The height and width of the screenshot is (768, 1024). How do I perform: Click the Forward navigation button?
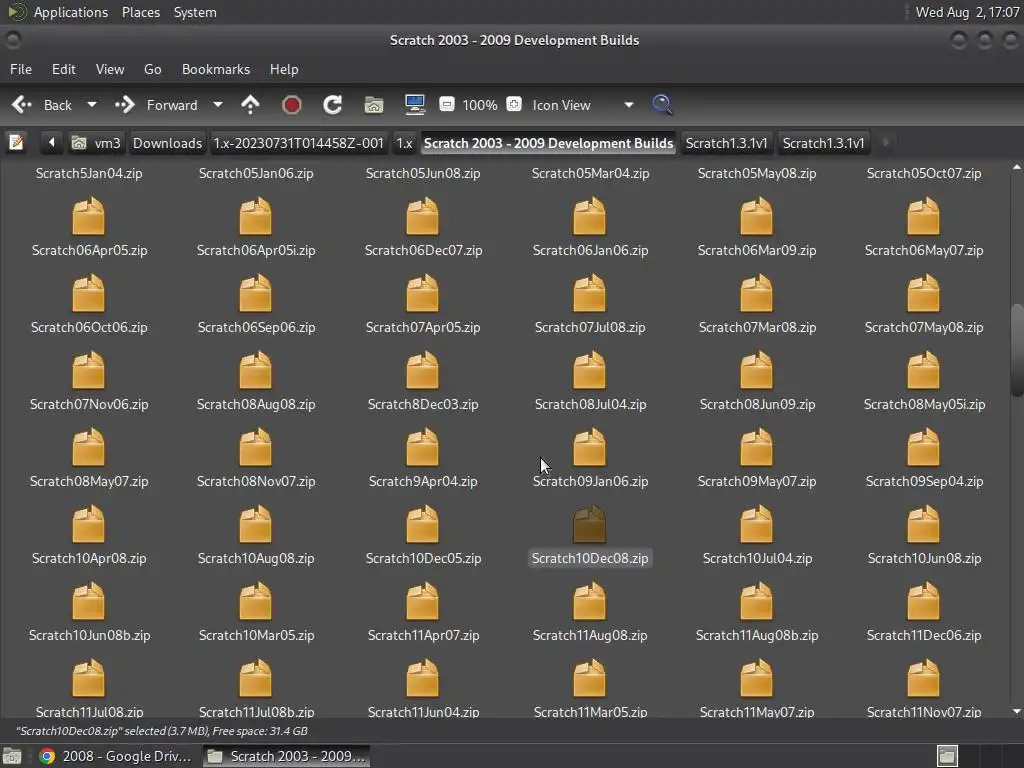click(x=157, y=105)
